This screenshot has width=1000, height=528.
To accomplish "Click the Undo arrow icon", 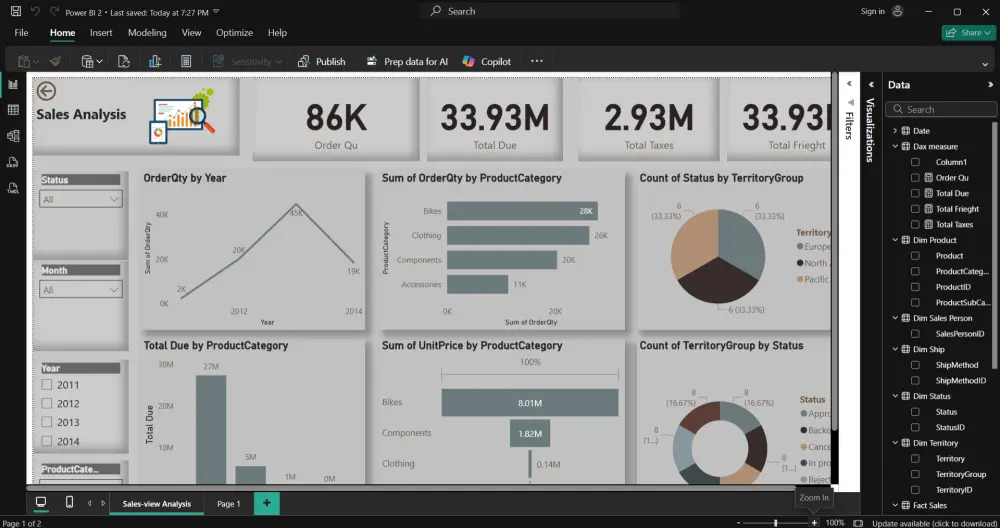I will (x=36, y=11).
